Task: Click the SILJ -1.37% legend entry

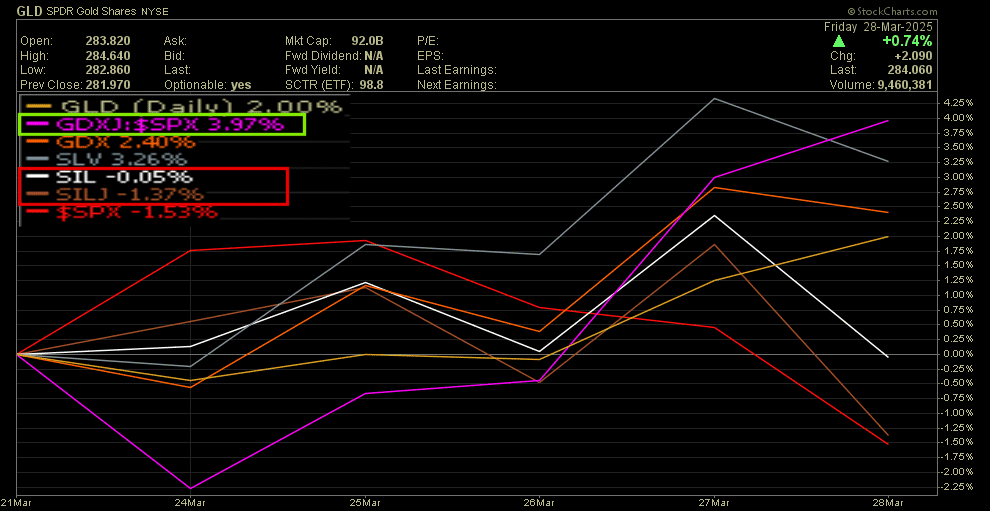Action: click(114, 195)
